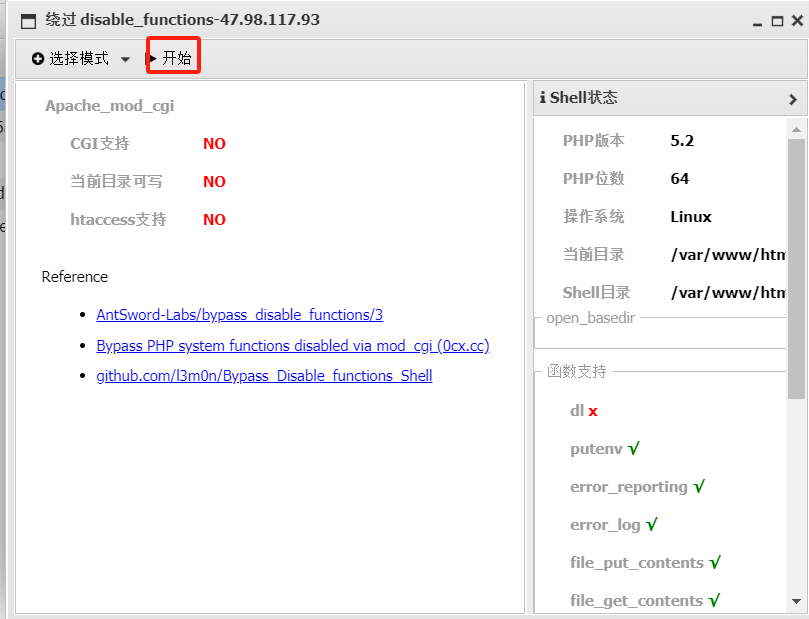Open the github.com/l3m0n Bypass_Disable_functions_Shell link

(264, 376)
